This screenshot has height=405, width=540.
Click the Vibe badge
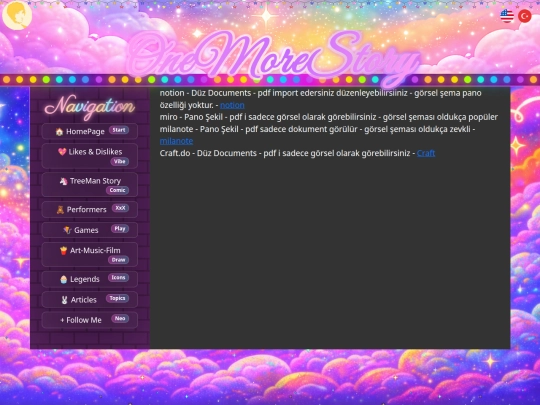tap(120, 162)
